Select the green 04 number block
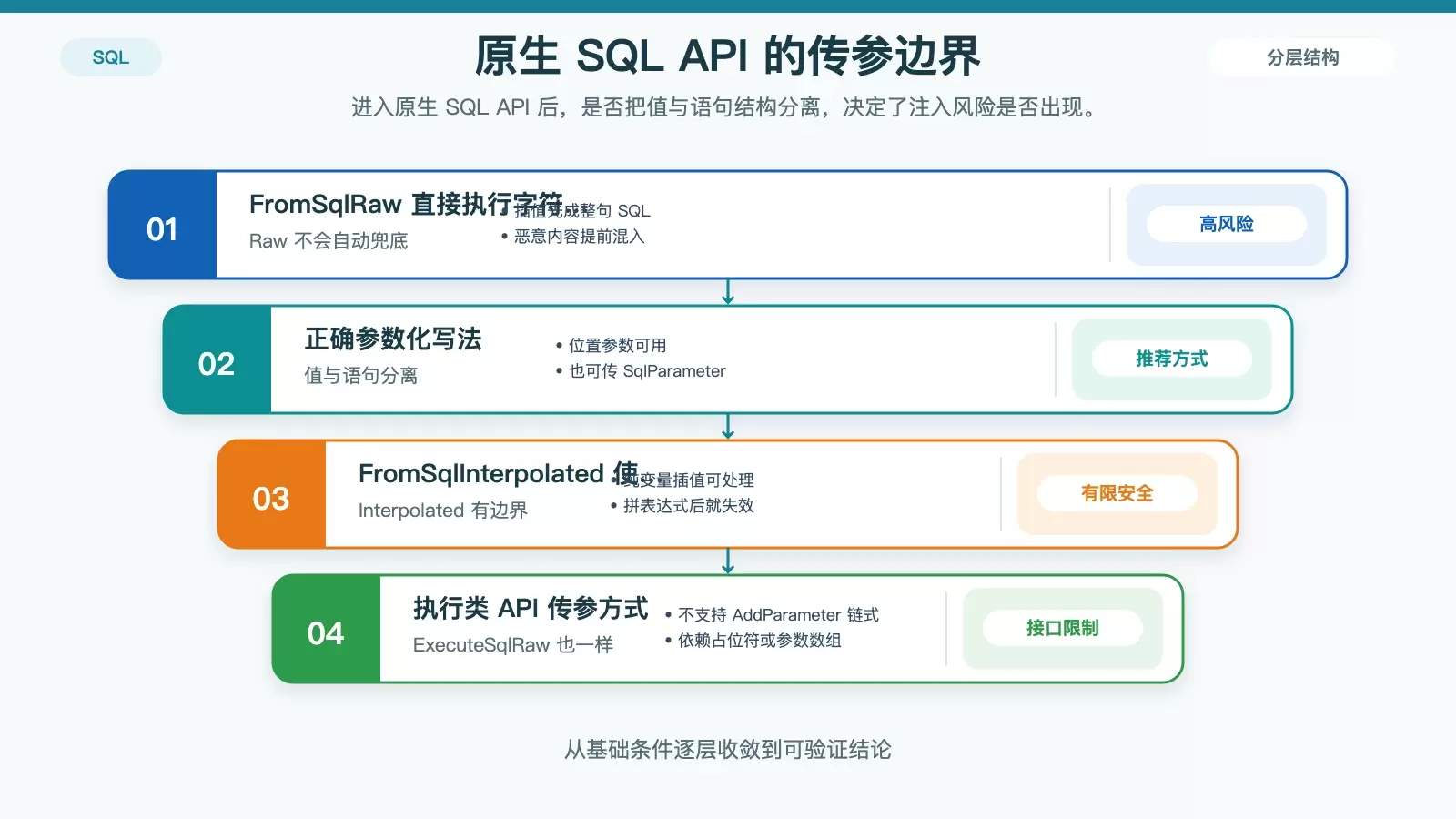This screenshot has height=819, width=1456. (x=326, y=629)
